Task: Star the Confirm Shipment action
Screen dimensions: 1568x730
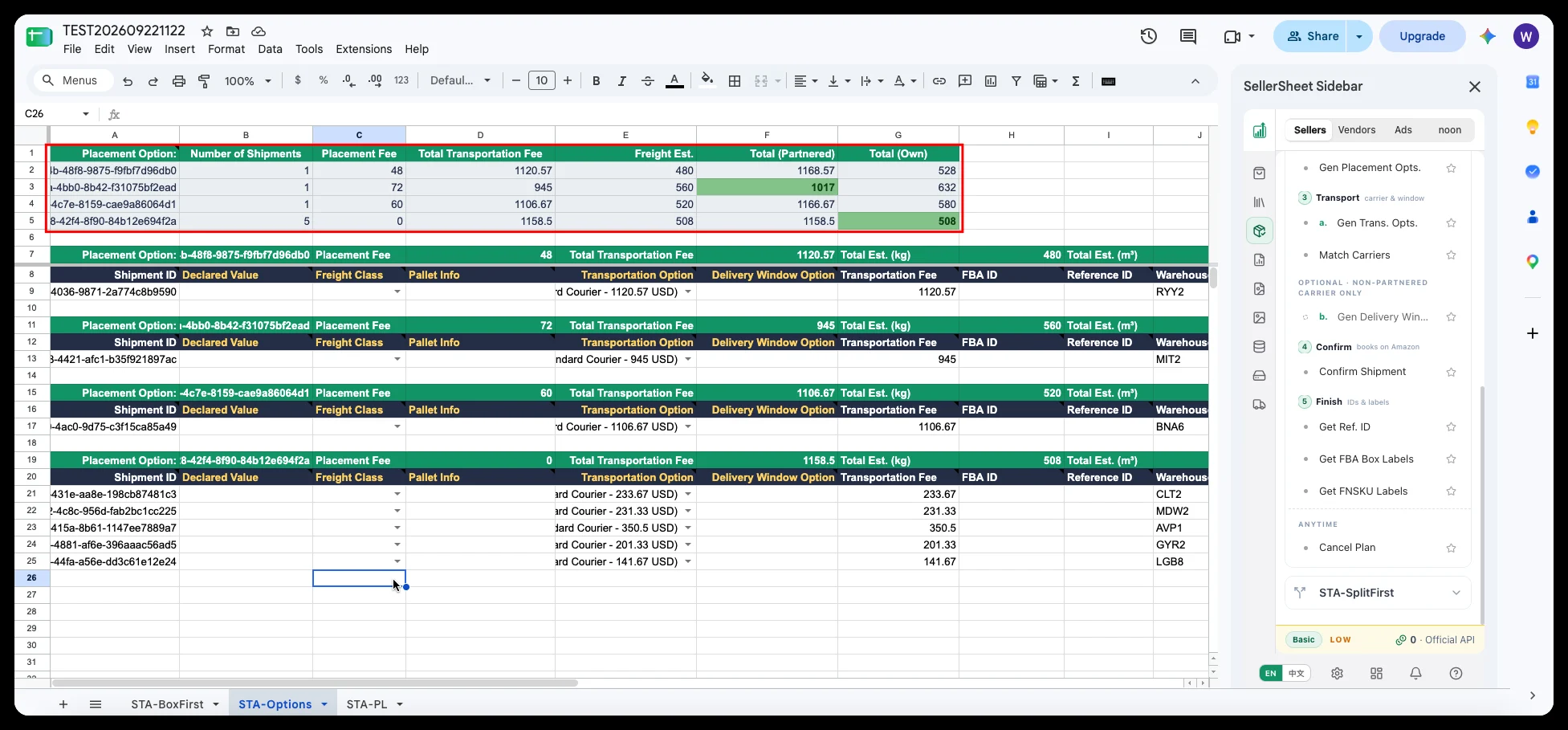Action: point(1451,372)
